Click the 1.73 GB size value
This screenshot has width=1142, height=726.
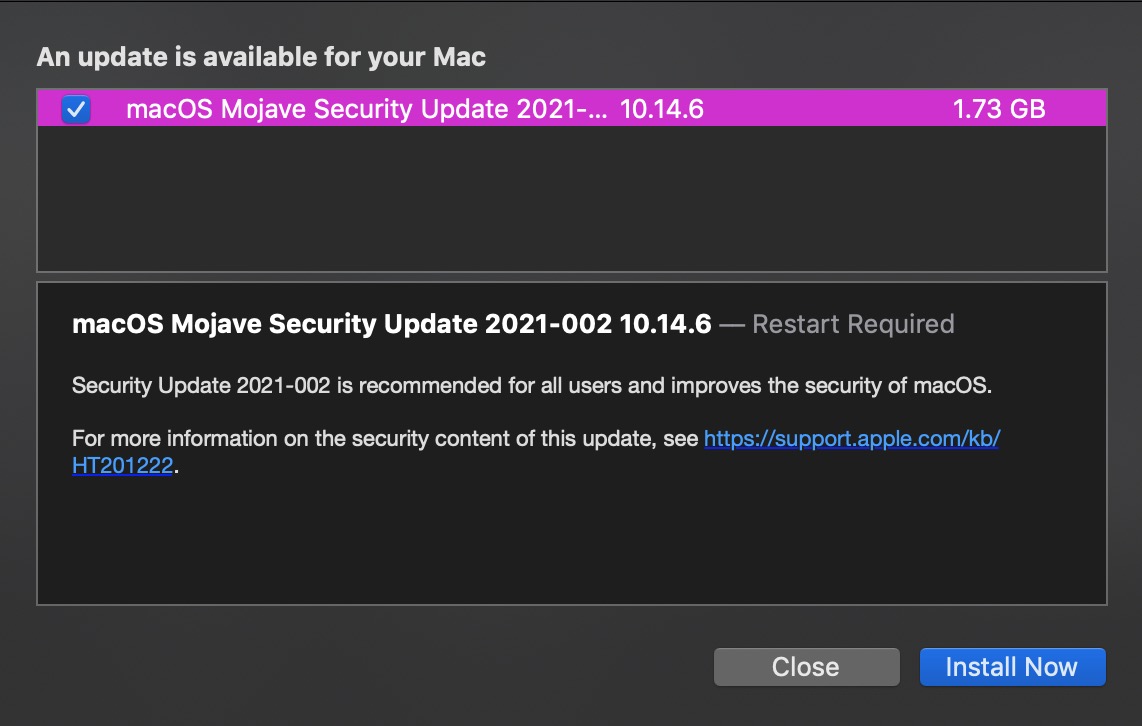999,109
